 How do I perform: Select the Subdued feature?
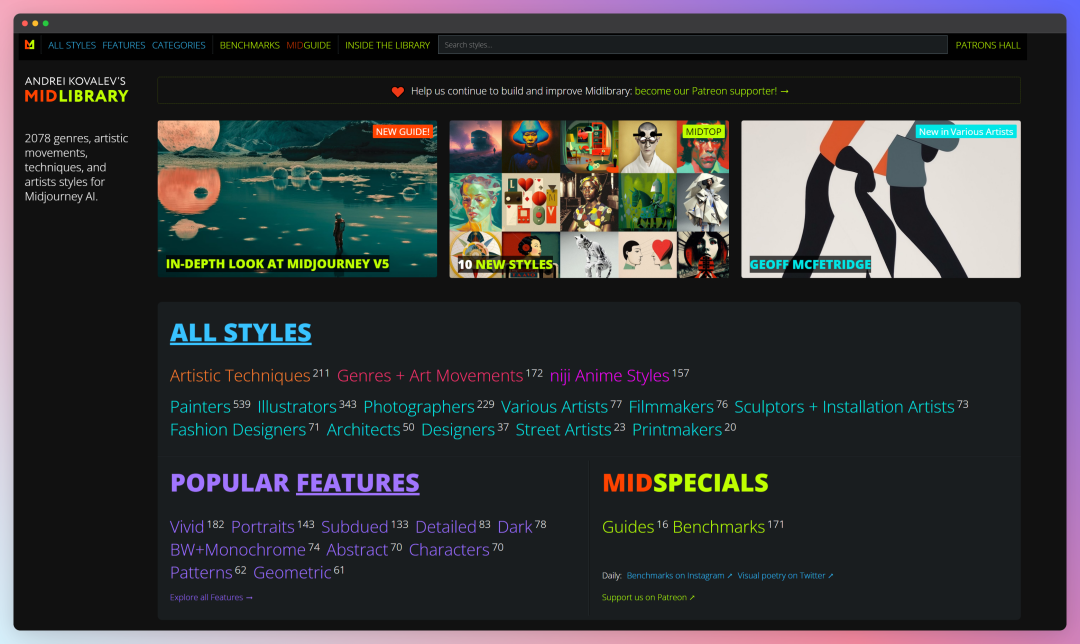click(355, 527)
